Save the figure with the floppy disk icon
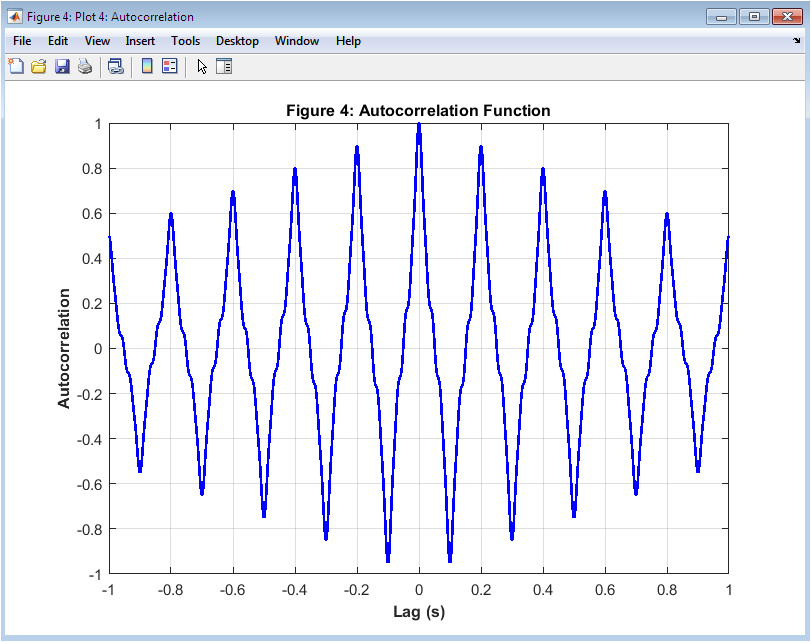The width and height of the screenshot is (811, 642). [62, 66]
